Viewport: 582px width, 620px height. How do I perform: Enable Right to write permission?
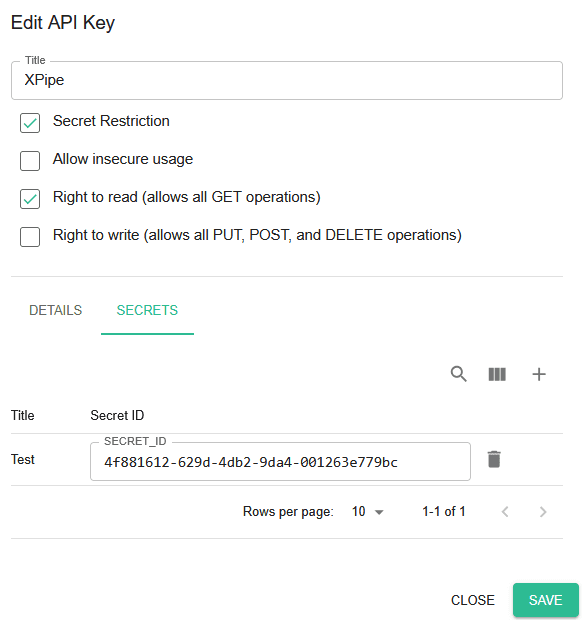tap(30, 236)
